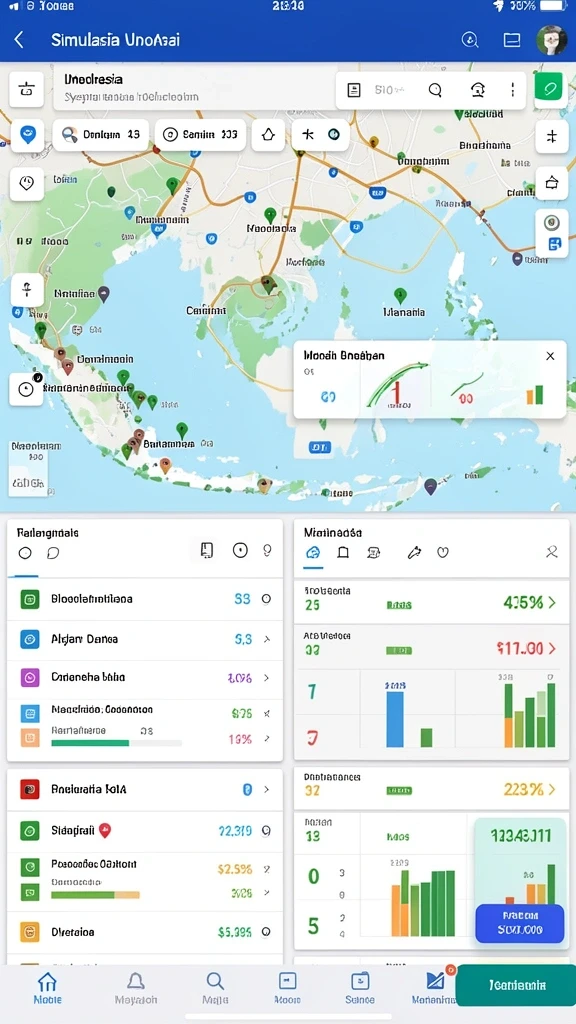Select the chat tab in Mirinadsa panel
Image resolution: width=576 pixels, height=1024 pixels.
point(374,552)
